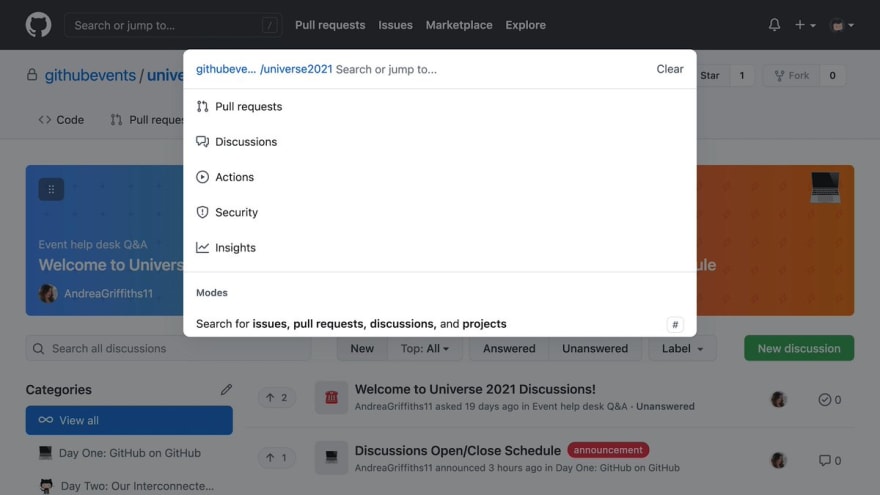The height and width of the screenshot is (495, 880).
Task: Open Discussions Open/Close Schedule
Action: click(x=457, y=450)
